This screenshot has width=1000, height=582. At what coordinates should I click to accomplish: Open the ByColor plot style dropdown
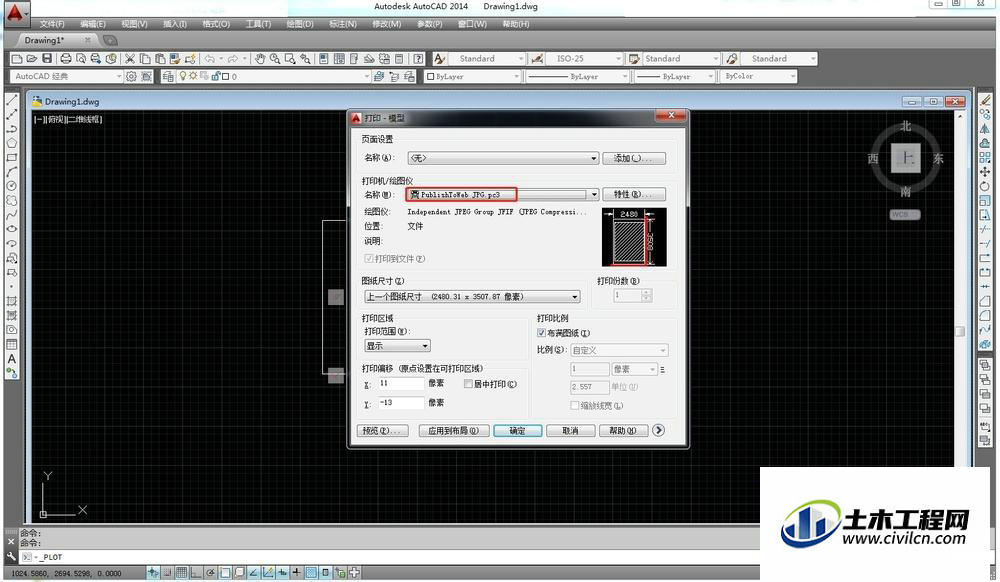(759, 76)
